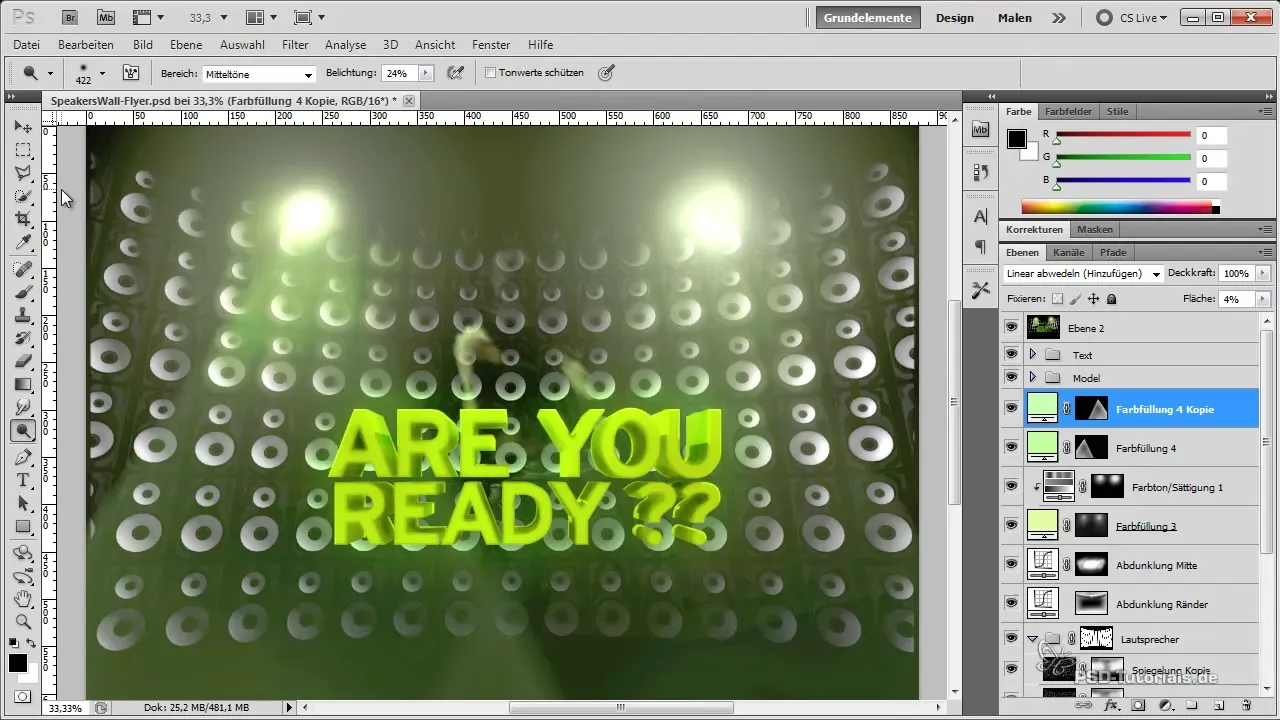Open the Paragraph panel from the collapsed dock
Screen dimensions: 1280x720
(980, 246)
